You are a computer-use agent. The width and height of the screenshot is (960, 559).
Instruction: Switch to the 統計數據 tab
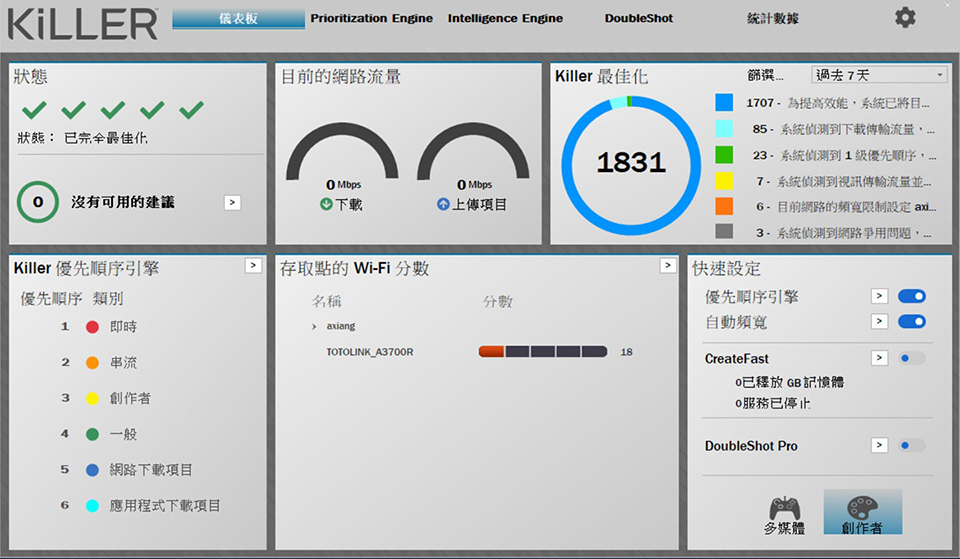[773, 18]
